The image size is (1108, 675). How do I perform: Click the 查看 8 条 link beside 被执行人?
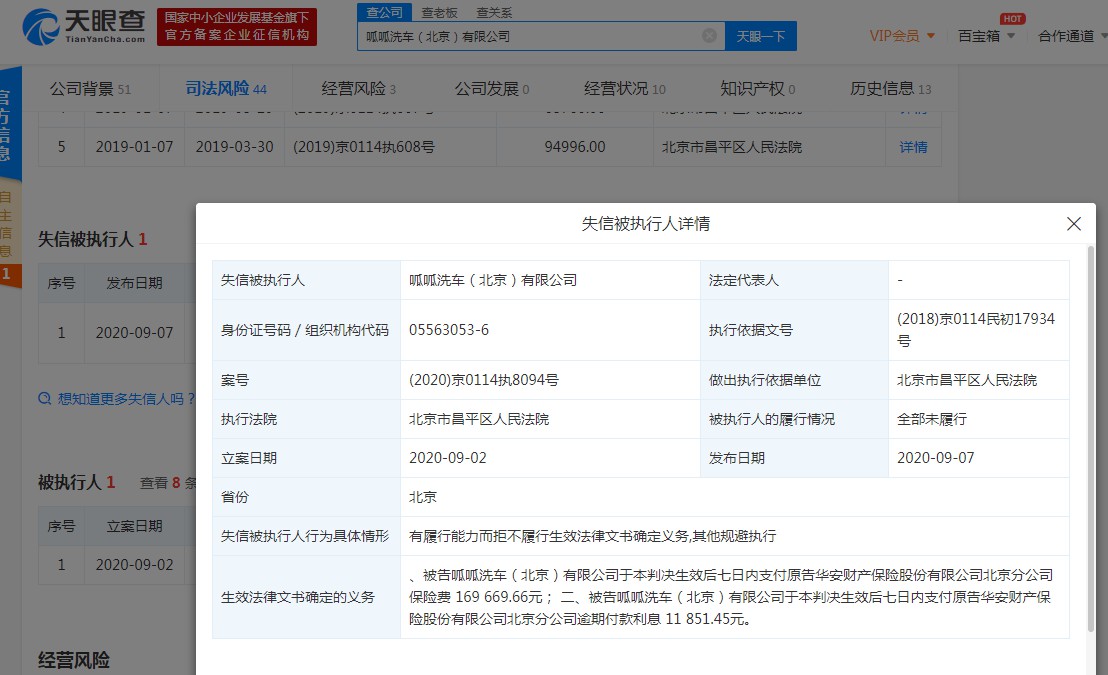[x=167, y=483]
